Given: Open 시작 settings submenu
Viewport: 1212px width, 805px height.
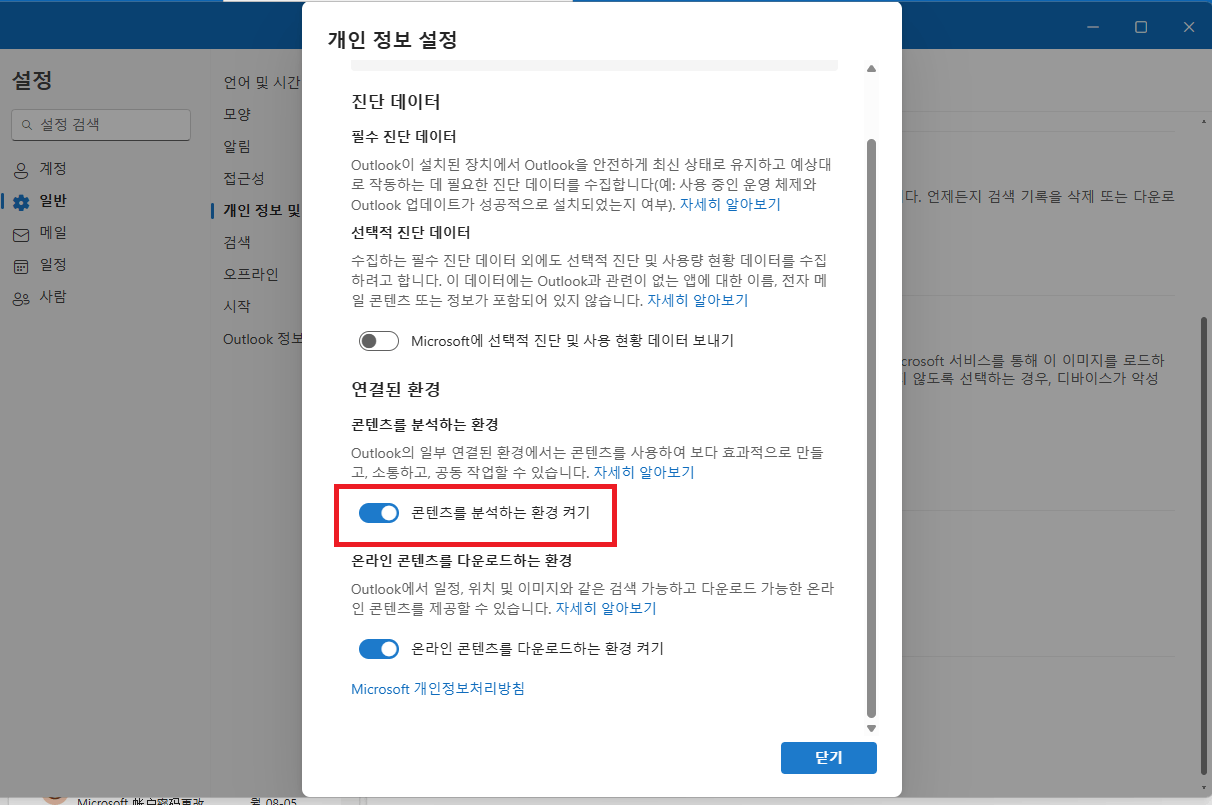Looking at the screenshot, I should pos(237,307).
